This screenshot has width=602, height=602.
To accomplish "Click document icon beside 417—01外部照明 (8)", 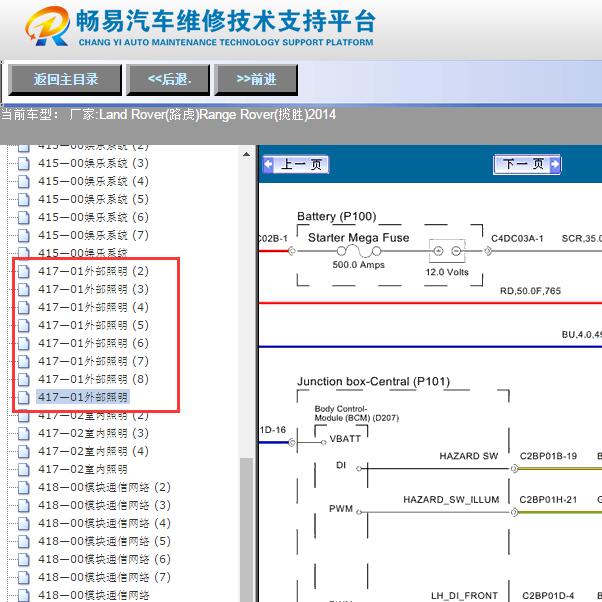I will (x=24, y=380).
